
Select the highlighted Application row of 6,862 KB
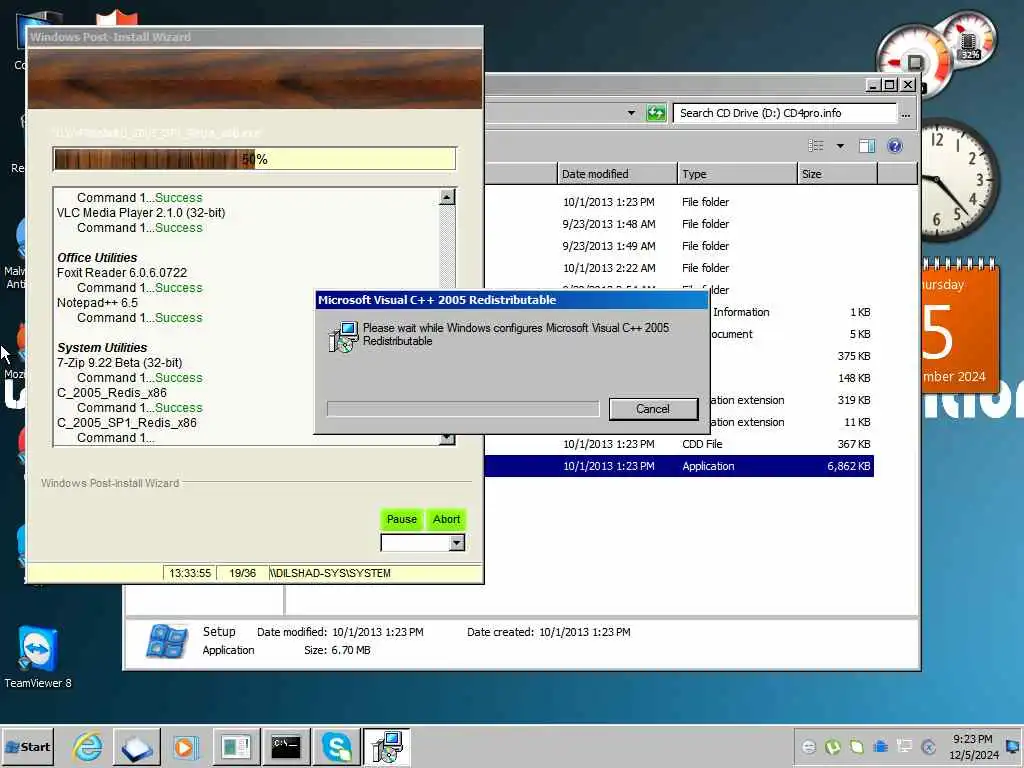pos(679,466)
